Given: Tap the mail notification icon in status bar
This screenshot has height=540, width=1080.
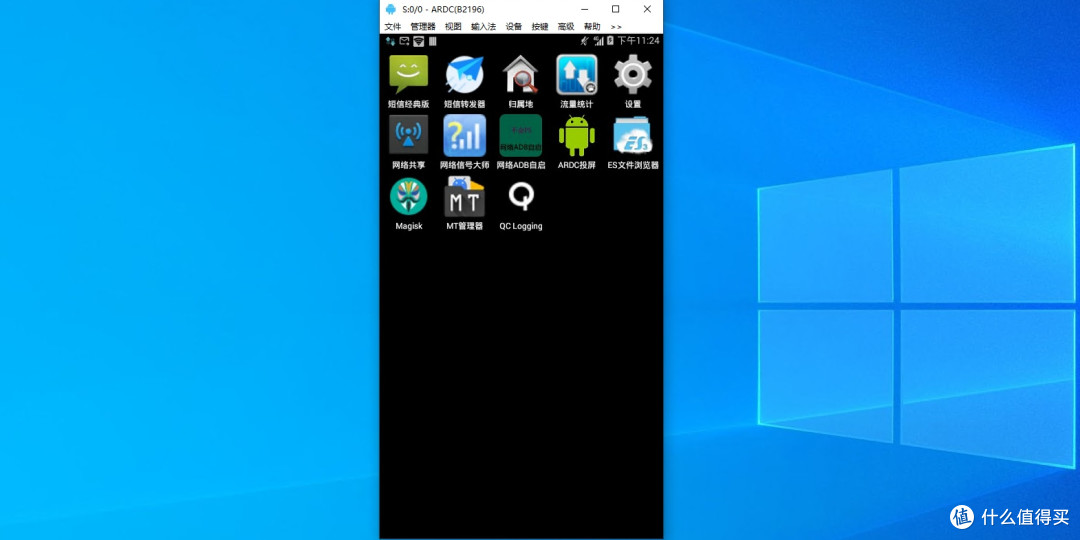Looking at the screenshot, I should click(404, 41).
